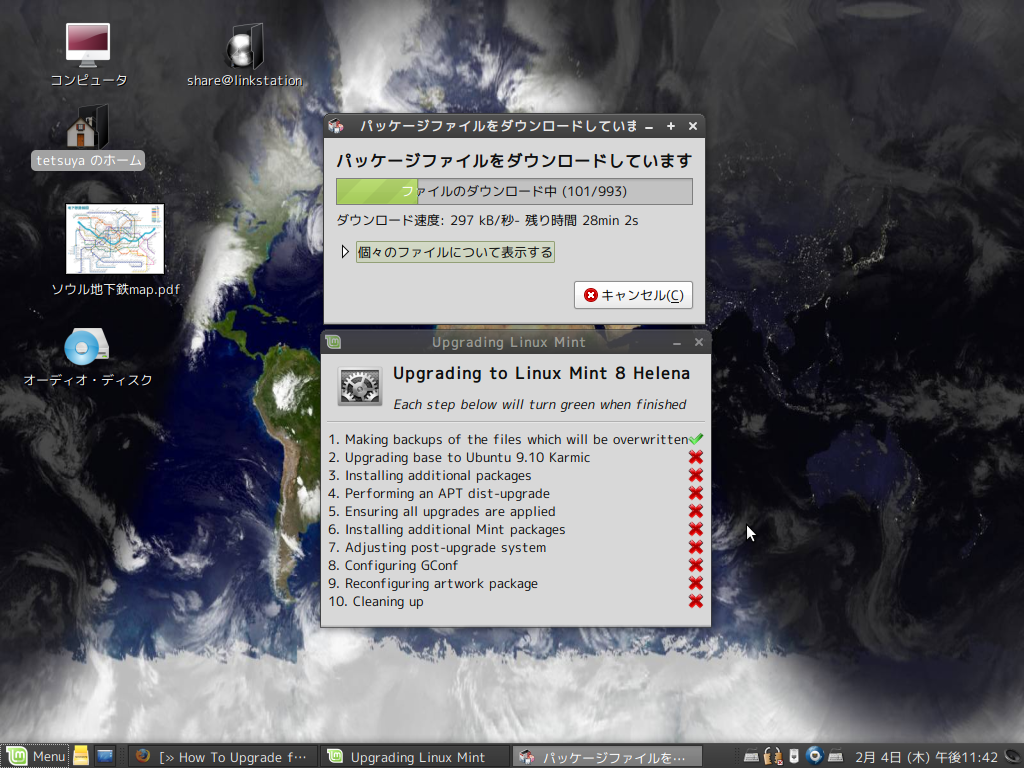Click the キャンセル(C) button
Screen dimensions: 1024x768
(x=633, y=295)
